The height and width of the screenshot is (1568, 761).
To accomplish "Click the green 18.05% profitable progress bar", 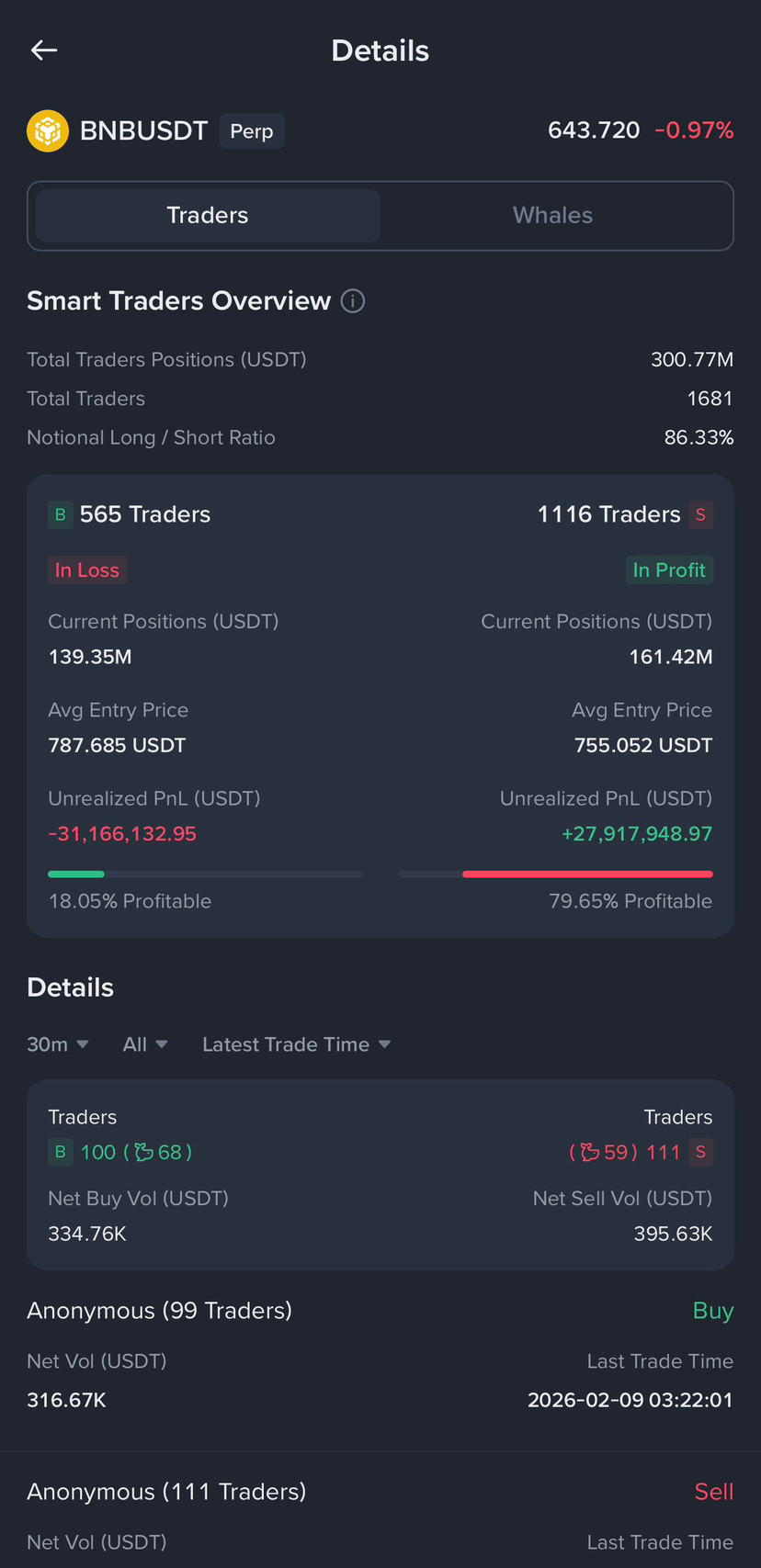I will coord(76,874).
